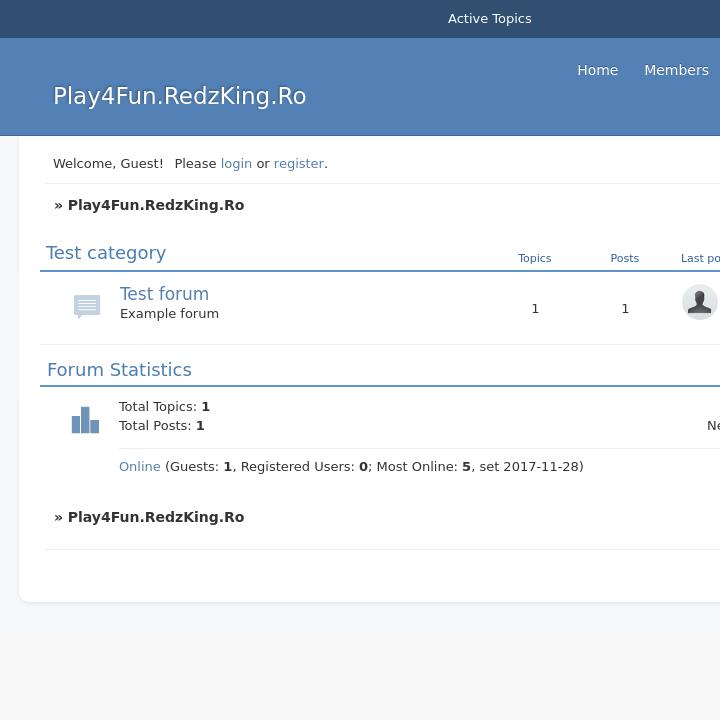
Task: Go to the Home page
Action: 597,70
